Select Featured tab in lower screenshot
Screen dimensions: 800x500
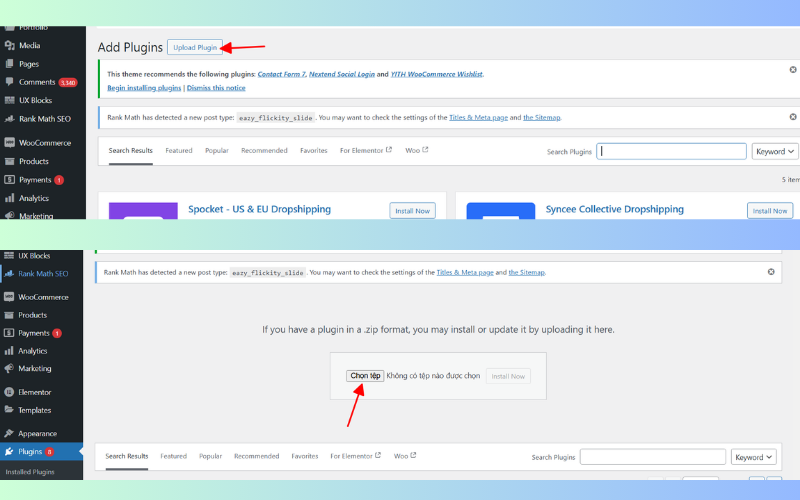(x=173, y=456)
